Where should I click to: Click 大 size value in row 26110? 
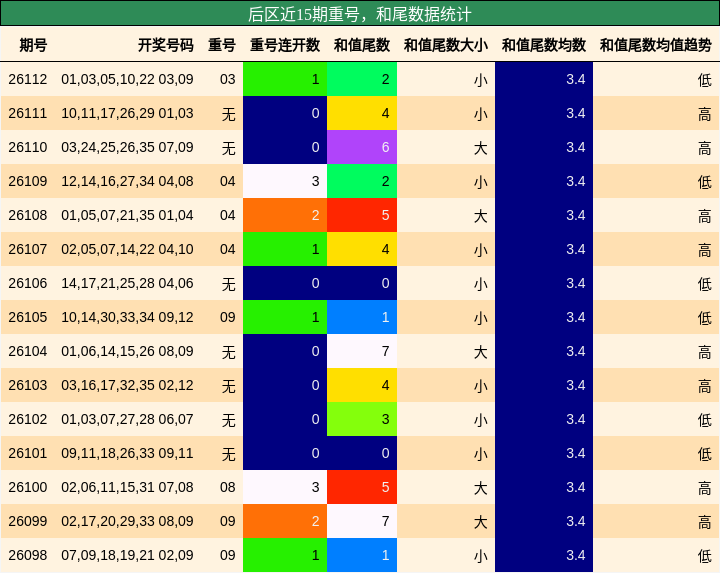[481, 148]
